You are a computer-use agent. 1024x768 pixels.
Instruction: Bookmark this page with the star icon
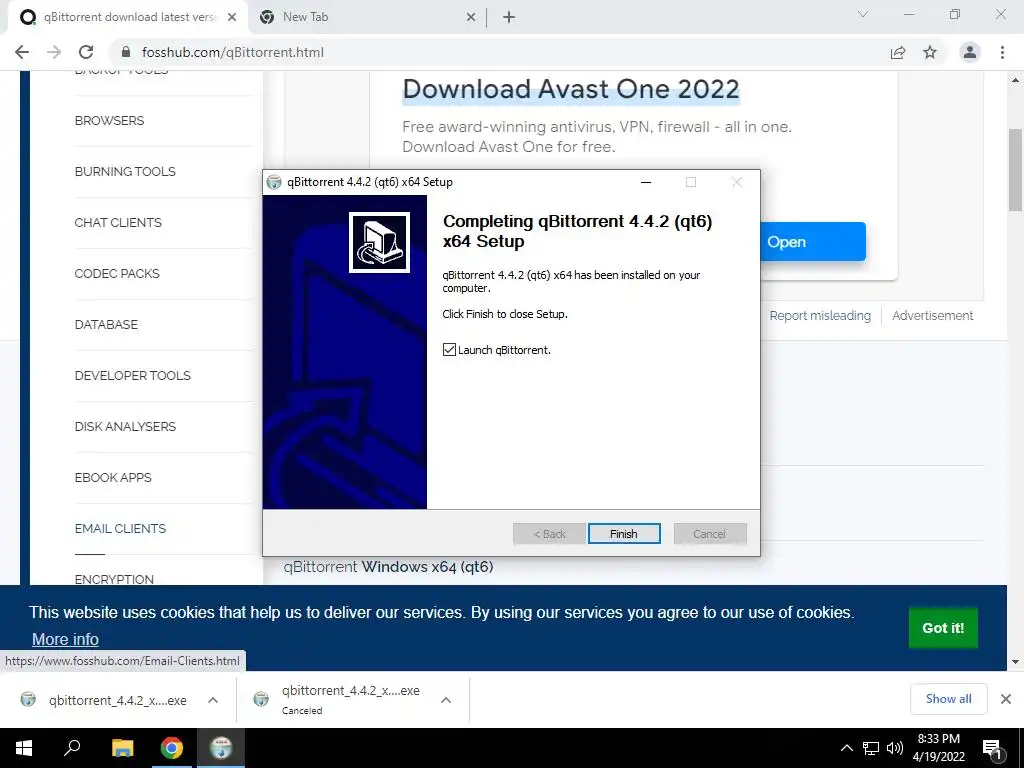coord(930,52)
